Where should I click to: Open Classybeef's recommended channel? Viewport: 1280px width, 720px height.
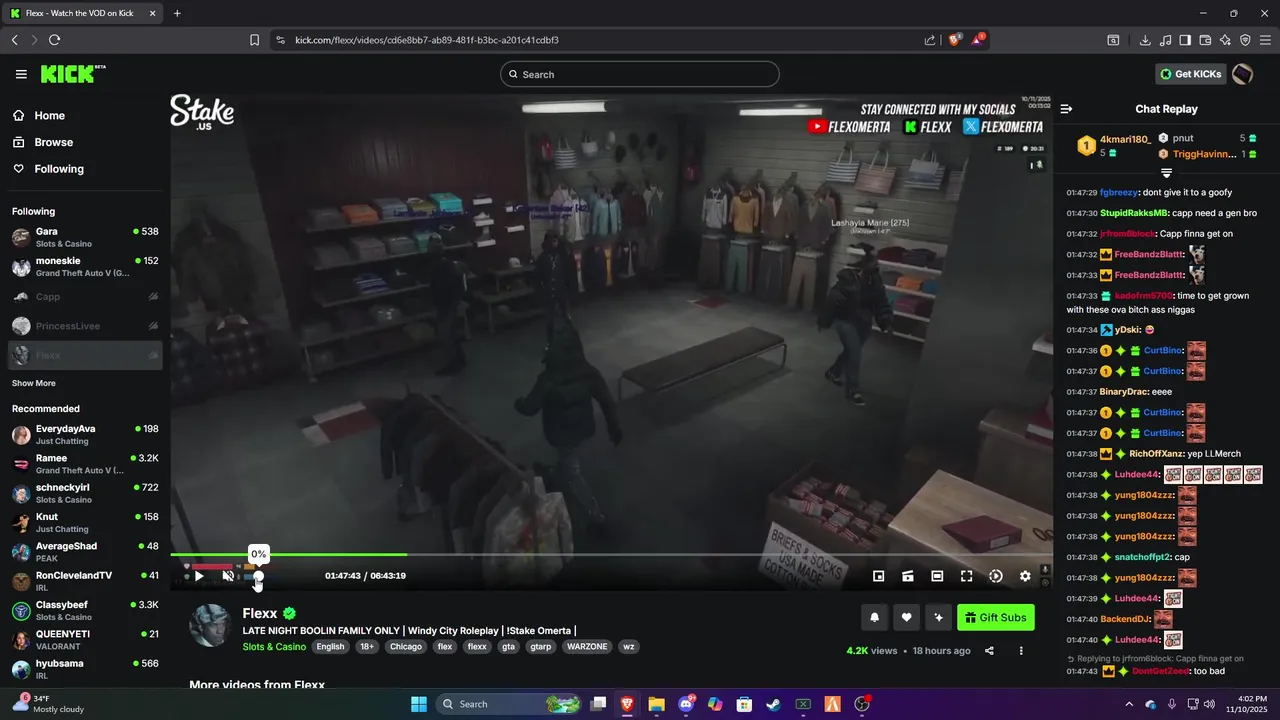coord(85,611)
